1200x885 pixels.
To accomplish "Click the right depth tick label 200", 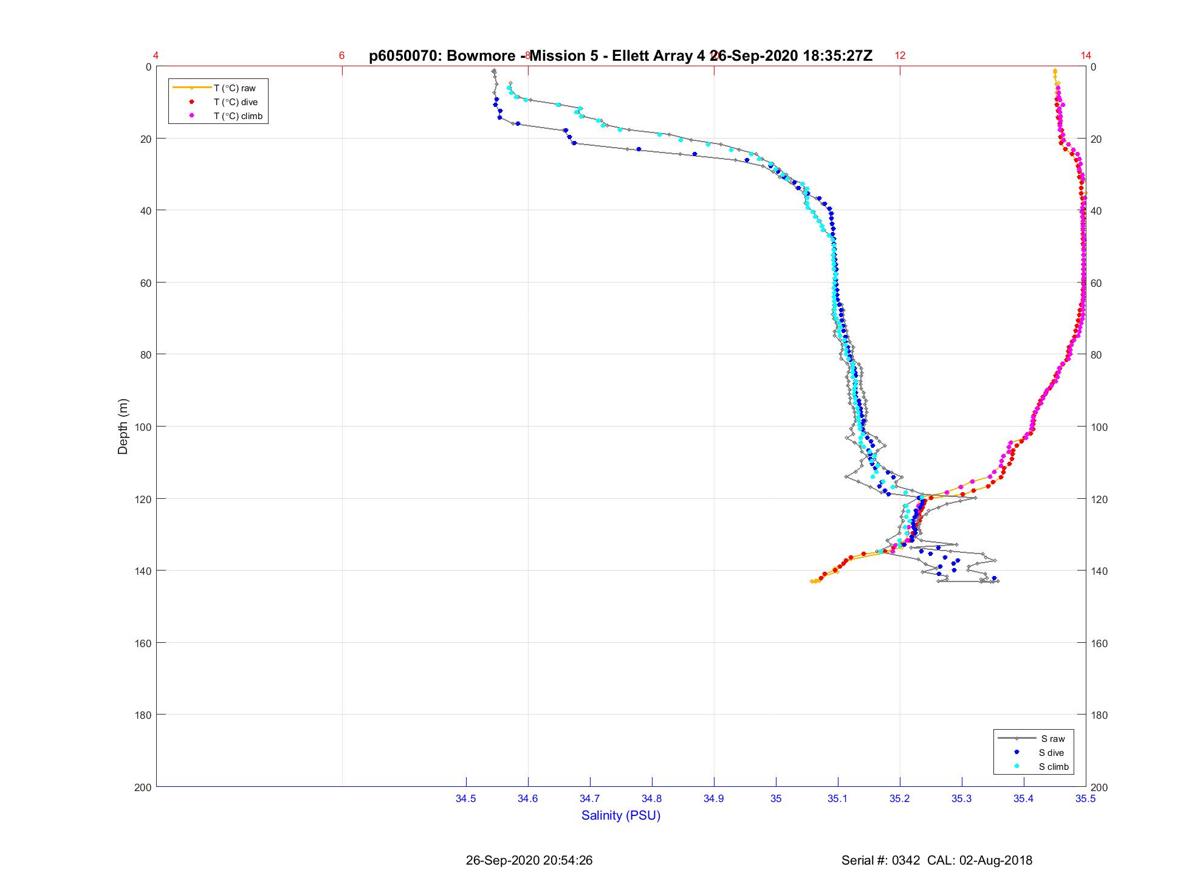I will point(1099,788).
